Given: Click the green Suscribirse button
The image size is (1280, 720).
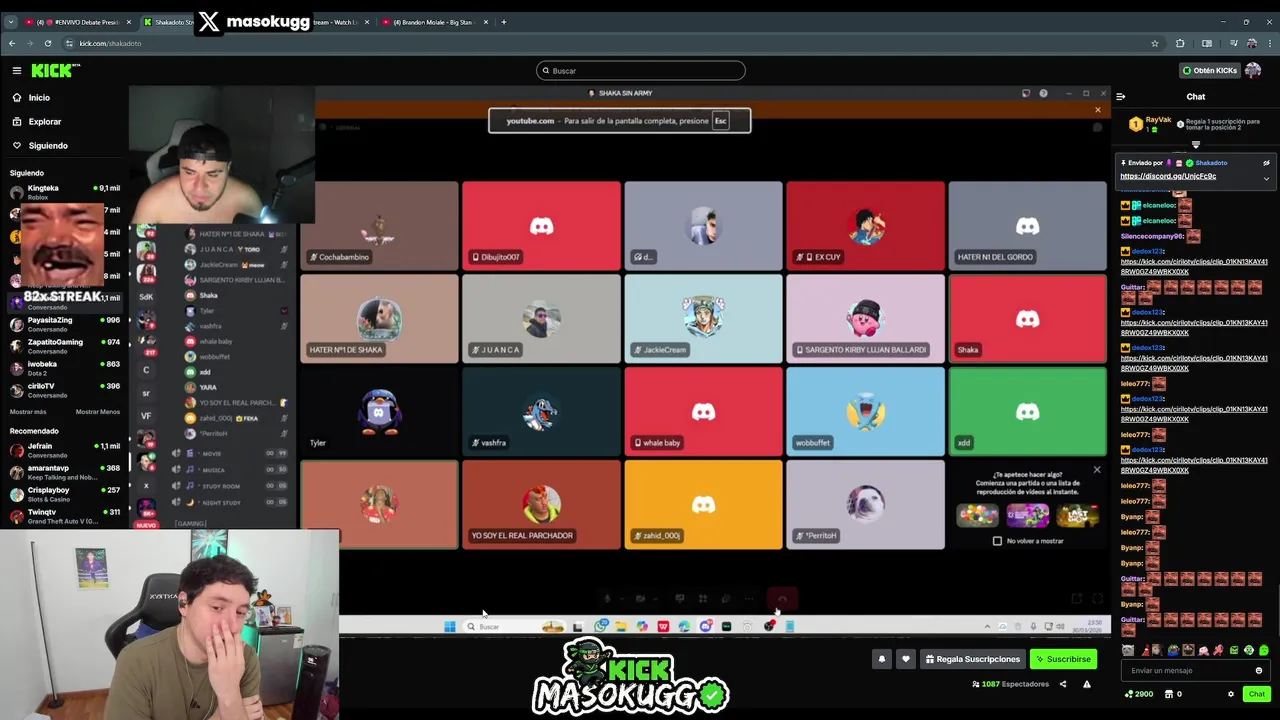Looking at the screenshot, I should (1063, 659).
